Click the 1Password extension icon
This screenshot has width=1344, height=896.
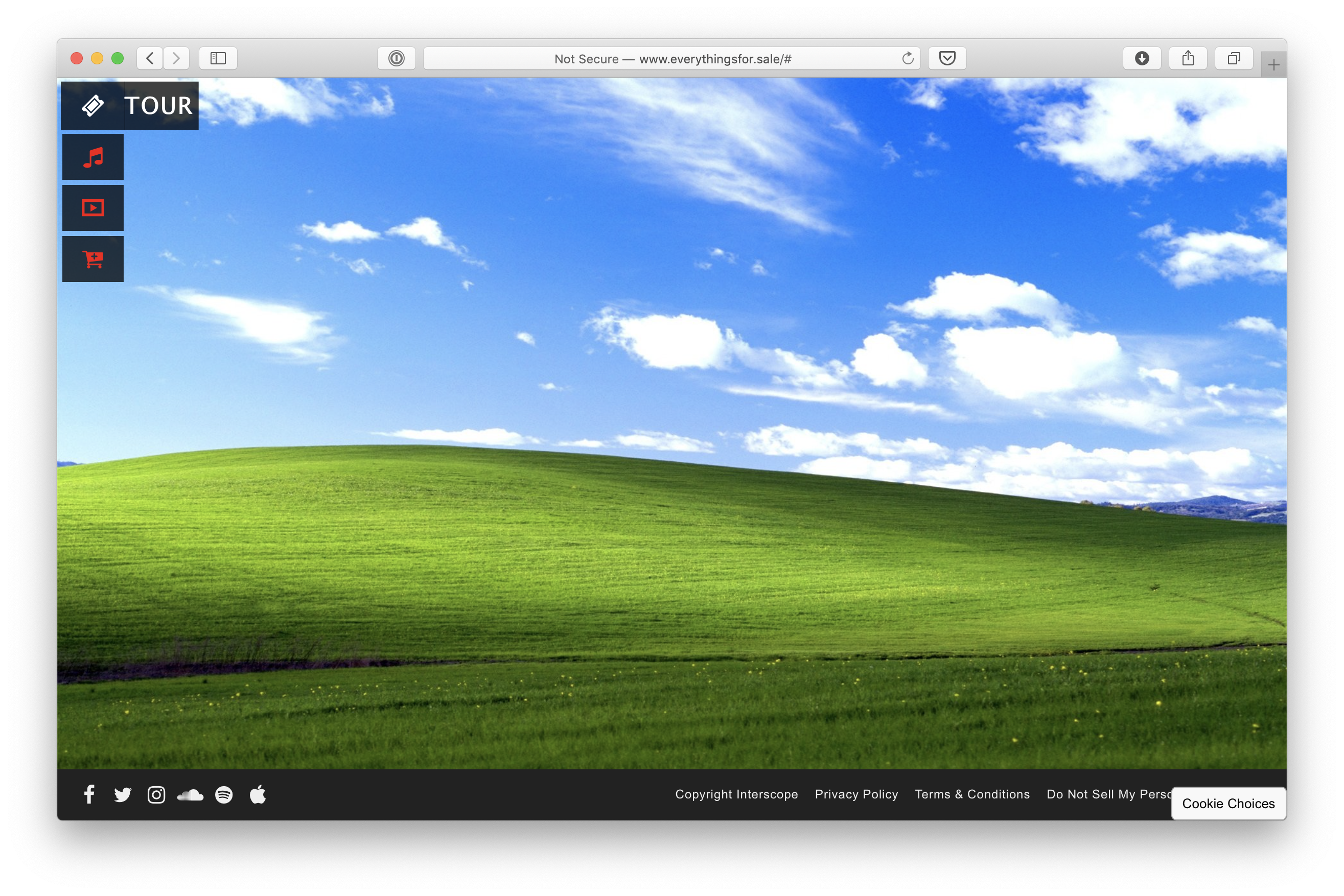pyautogui.click(x=396, y=58)
